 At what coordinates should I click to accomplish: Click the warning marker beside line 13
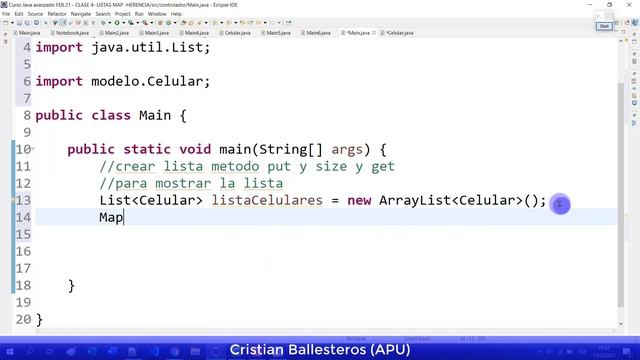(x=13, y=200)
